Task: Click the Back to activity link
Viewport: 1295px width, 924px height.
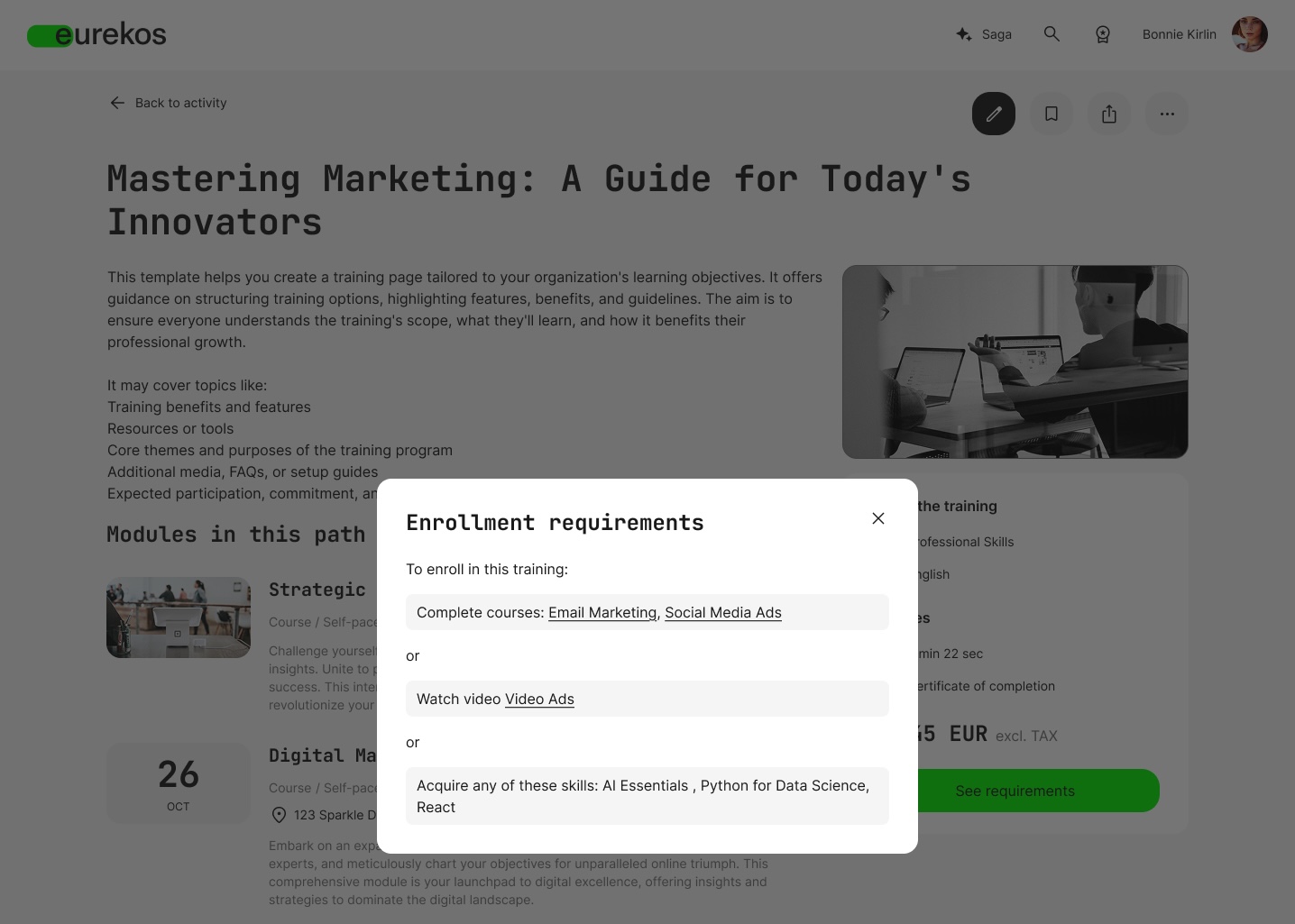Action: (x=181, y=103)
